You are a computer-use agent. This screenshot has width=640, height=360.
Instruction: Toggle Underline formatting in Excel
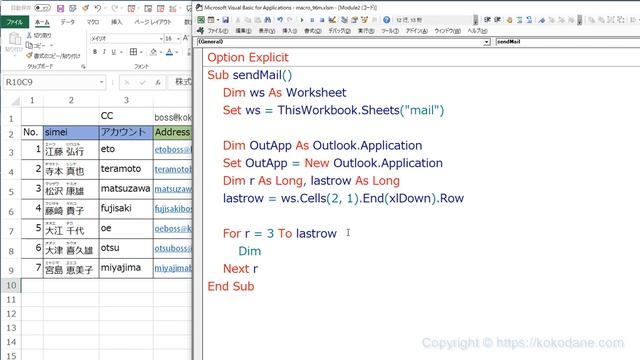point(113,52)
